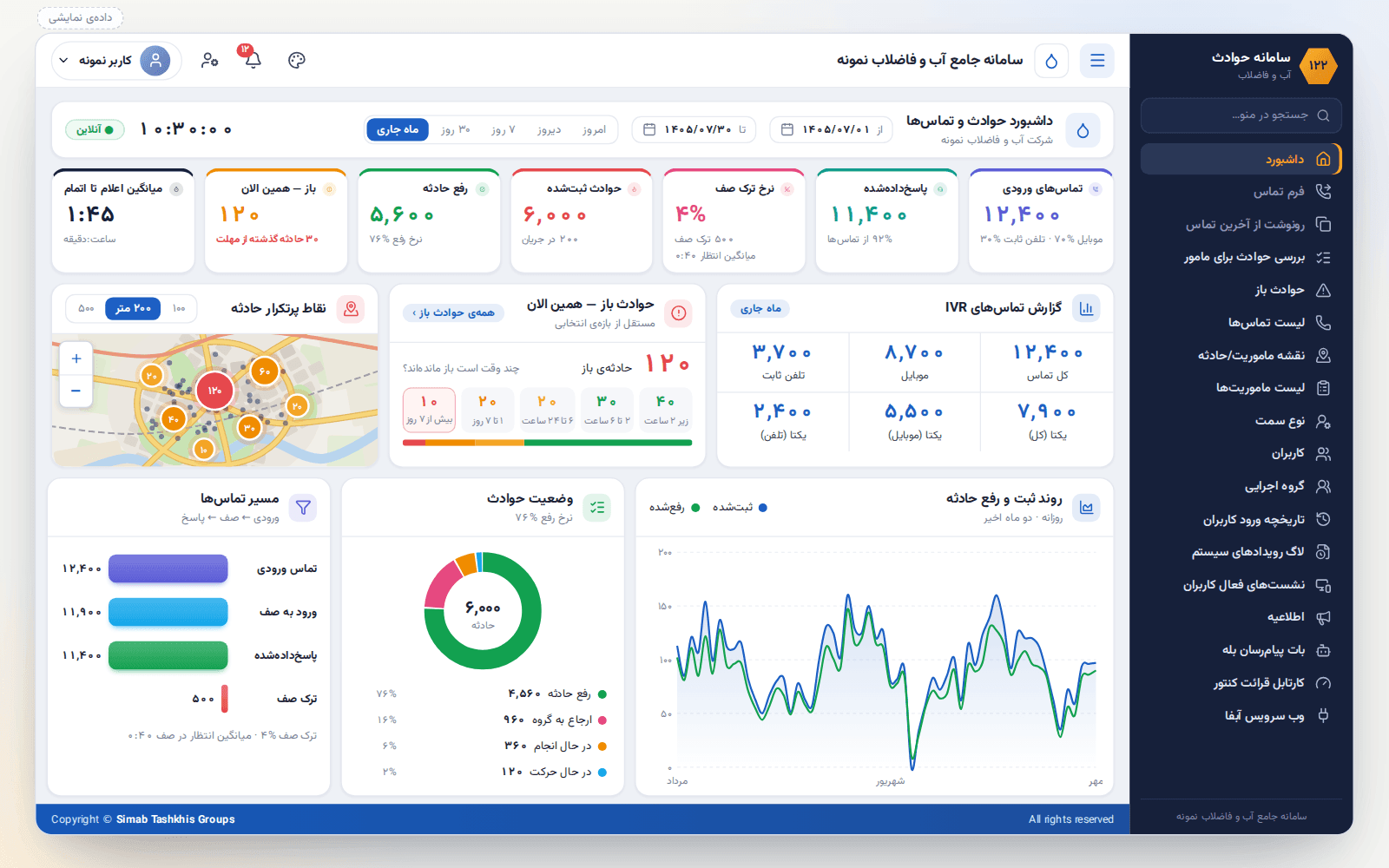Open کارتابل قرائت کنتور in the sidebar
1389x868 pixels.
[x=1241, y=683]
